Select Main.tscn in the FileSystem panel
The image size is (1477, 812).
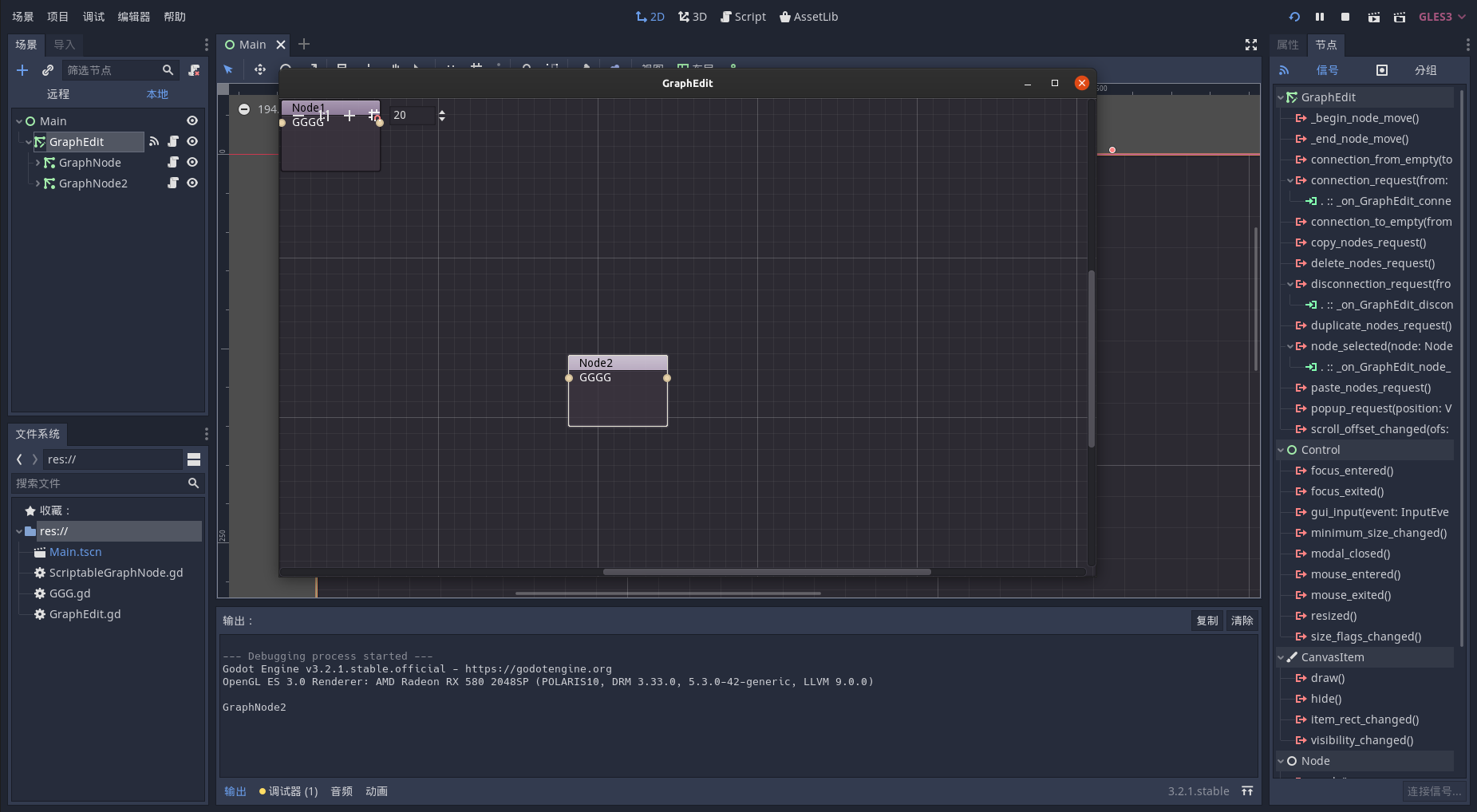coord(75,551)
